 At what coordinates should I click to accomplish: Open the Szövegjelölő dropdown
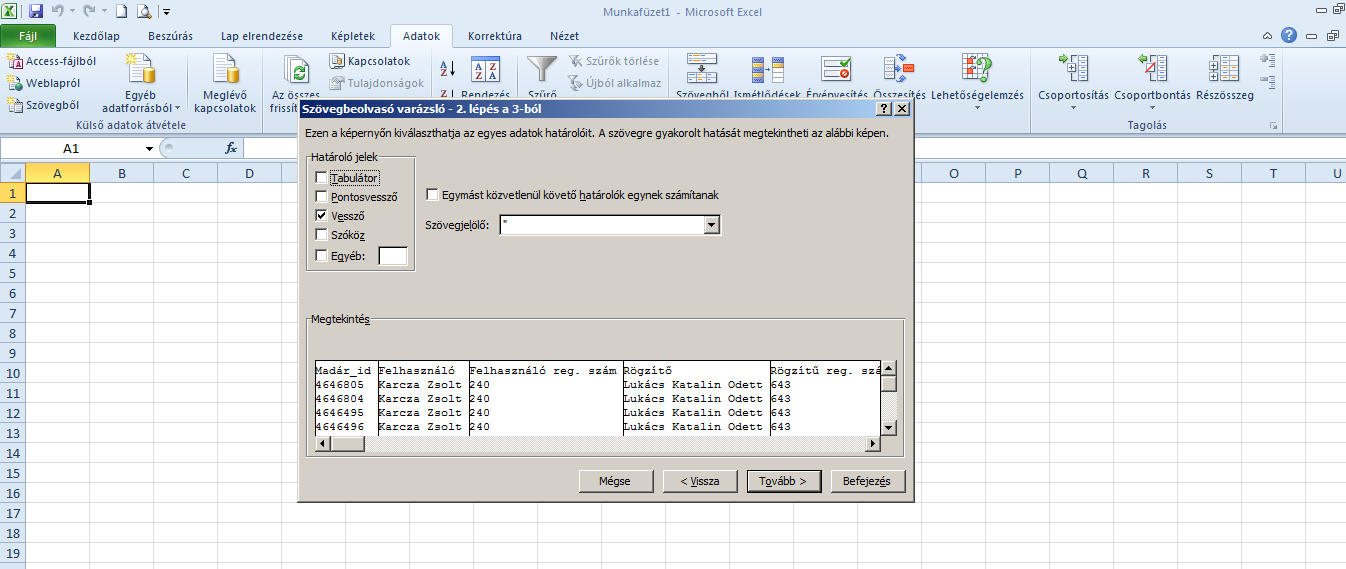712,226
